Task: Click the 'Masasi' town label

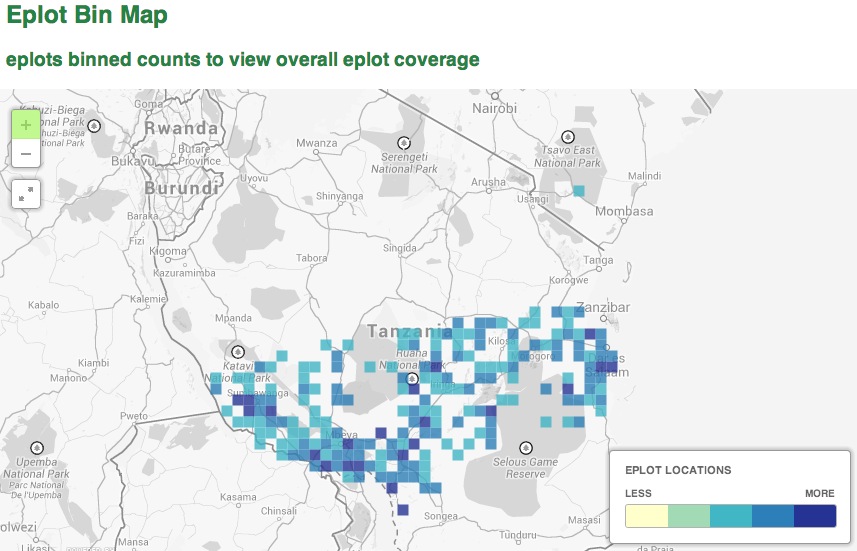Action: coord(584,519)
